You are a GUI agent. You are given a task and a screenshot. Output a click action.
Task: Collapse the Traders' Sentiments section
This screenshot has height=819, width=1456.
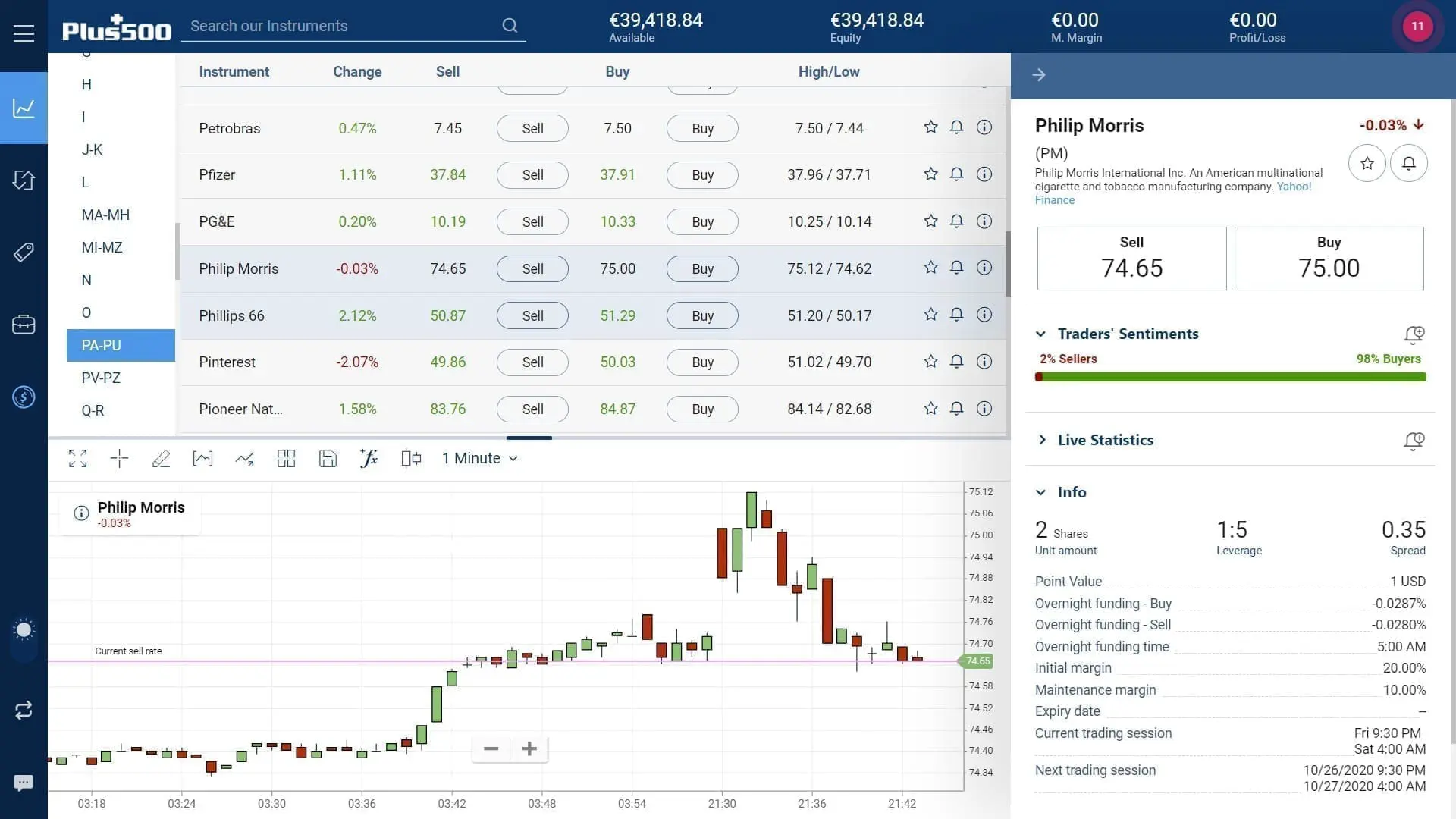click(1041, 334)
